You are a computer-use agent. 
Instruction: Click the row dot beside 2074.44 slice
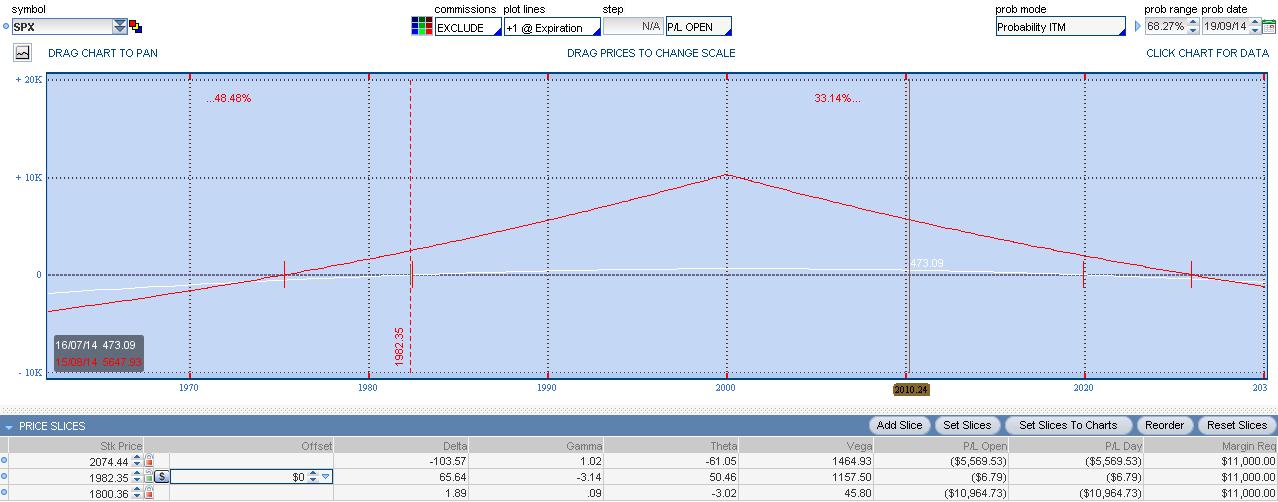coord(4,461)
